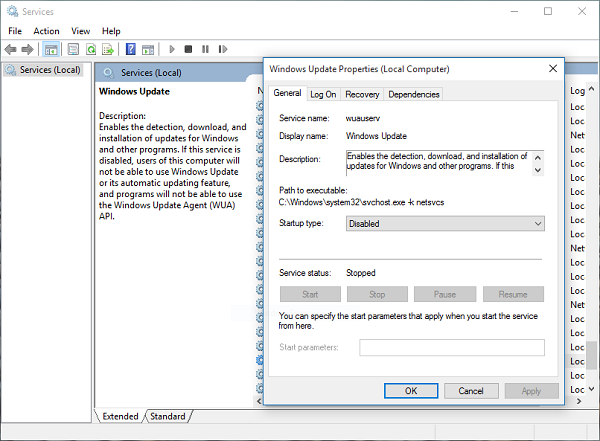Close the Windows Update Properties dialog
The width and height of the screenshot is (600, 441).
(553, 69)
